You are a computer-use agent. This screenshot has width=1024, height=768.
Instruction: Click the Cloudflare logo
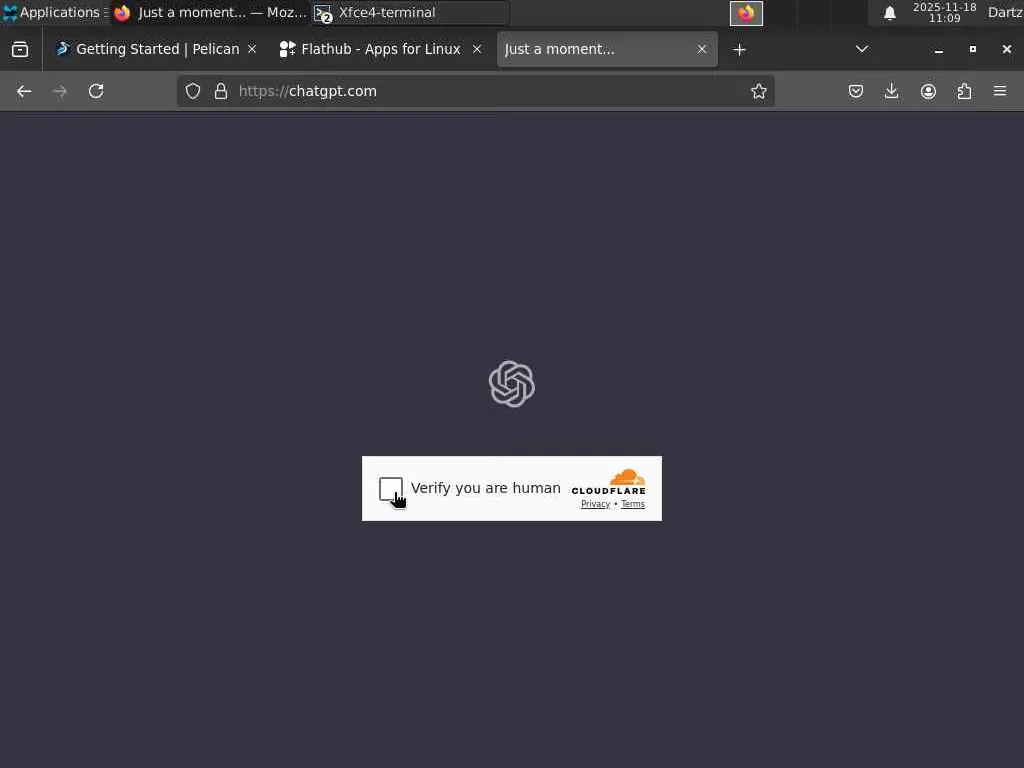point(609,482)
